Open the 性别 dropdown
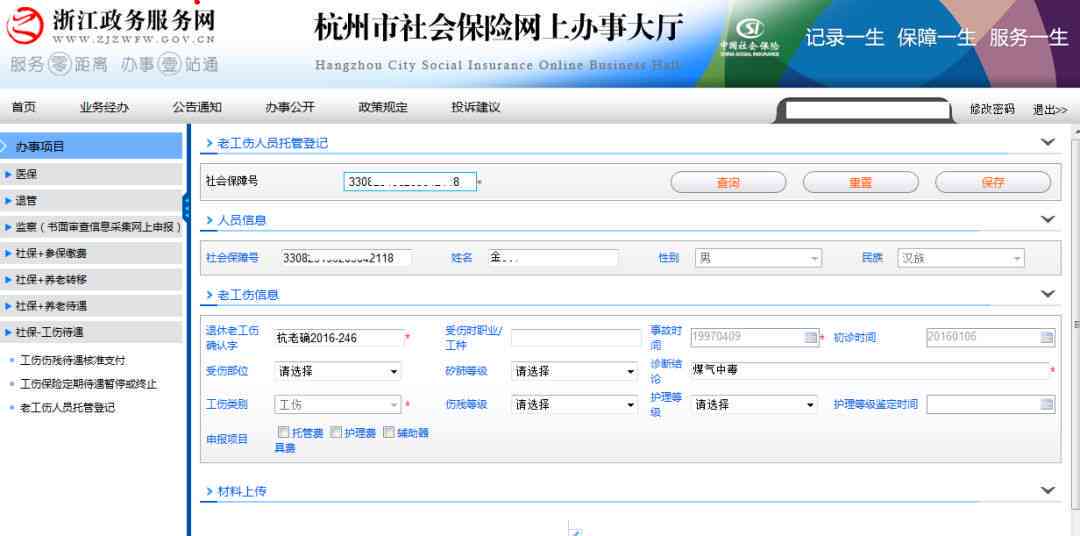Image resolution: width=1080 pixels, height=536 pixels. click(x=758, y=258)
